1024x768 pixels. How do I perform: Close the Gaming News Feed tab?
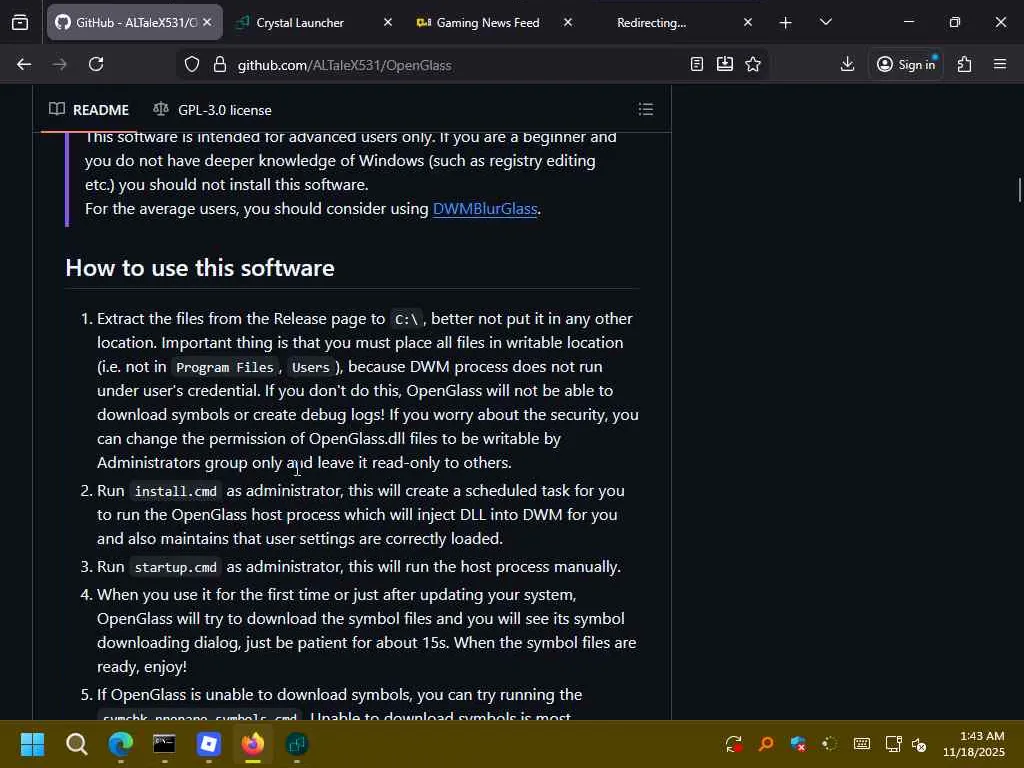tap(568, 22)
